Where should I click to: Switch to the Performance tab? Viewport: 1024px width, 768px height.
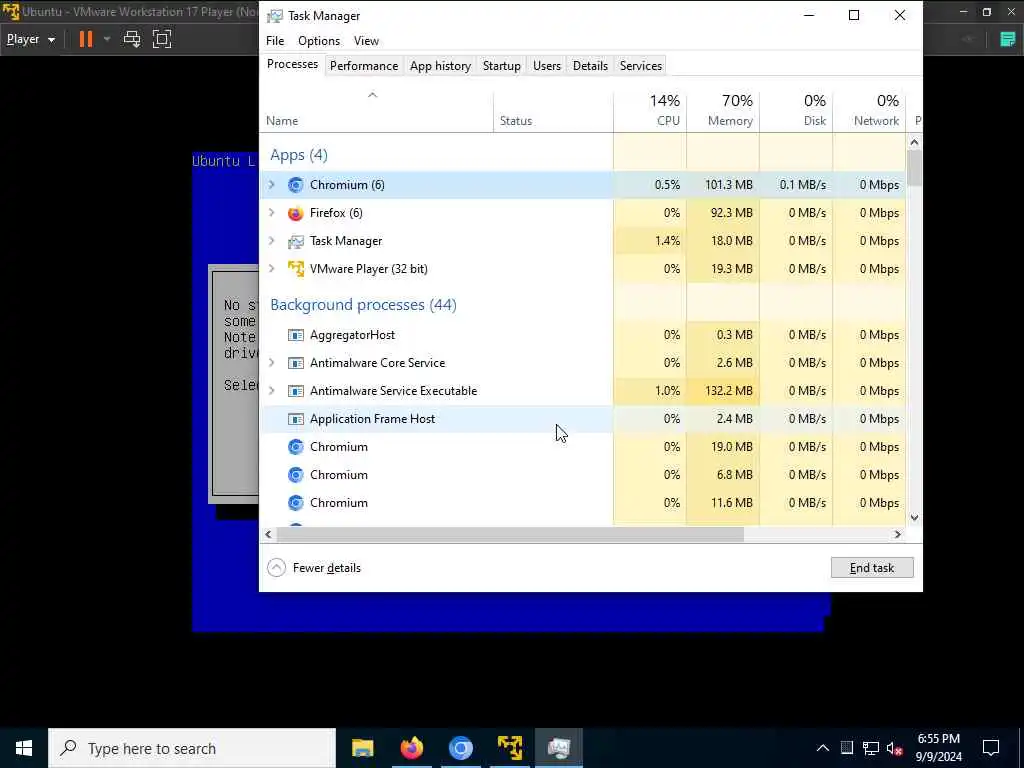364,66
